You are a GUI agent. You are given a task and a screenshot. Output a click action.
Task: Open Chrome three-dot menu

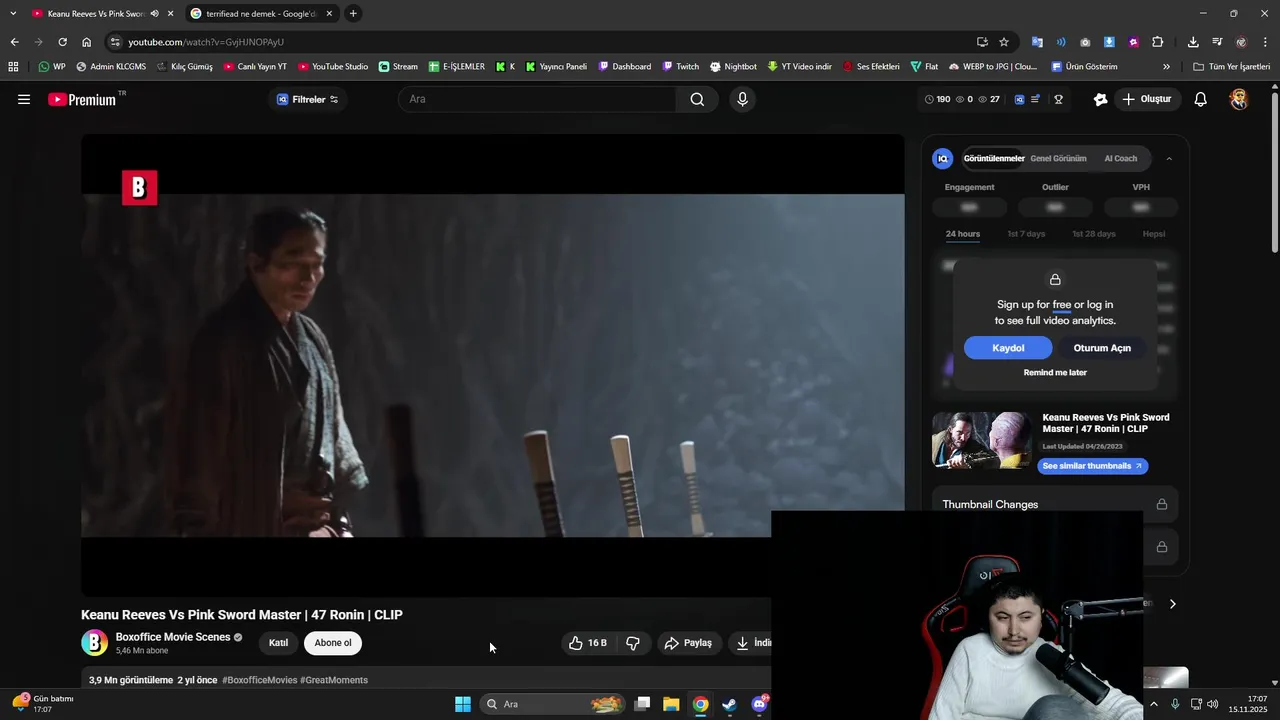tap(1265, 42)
